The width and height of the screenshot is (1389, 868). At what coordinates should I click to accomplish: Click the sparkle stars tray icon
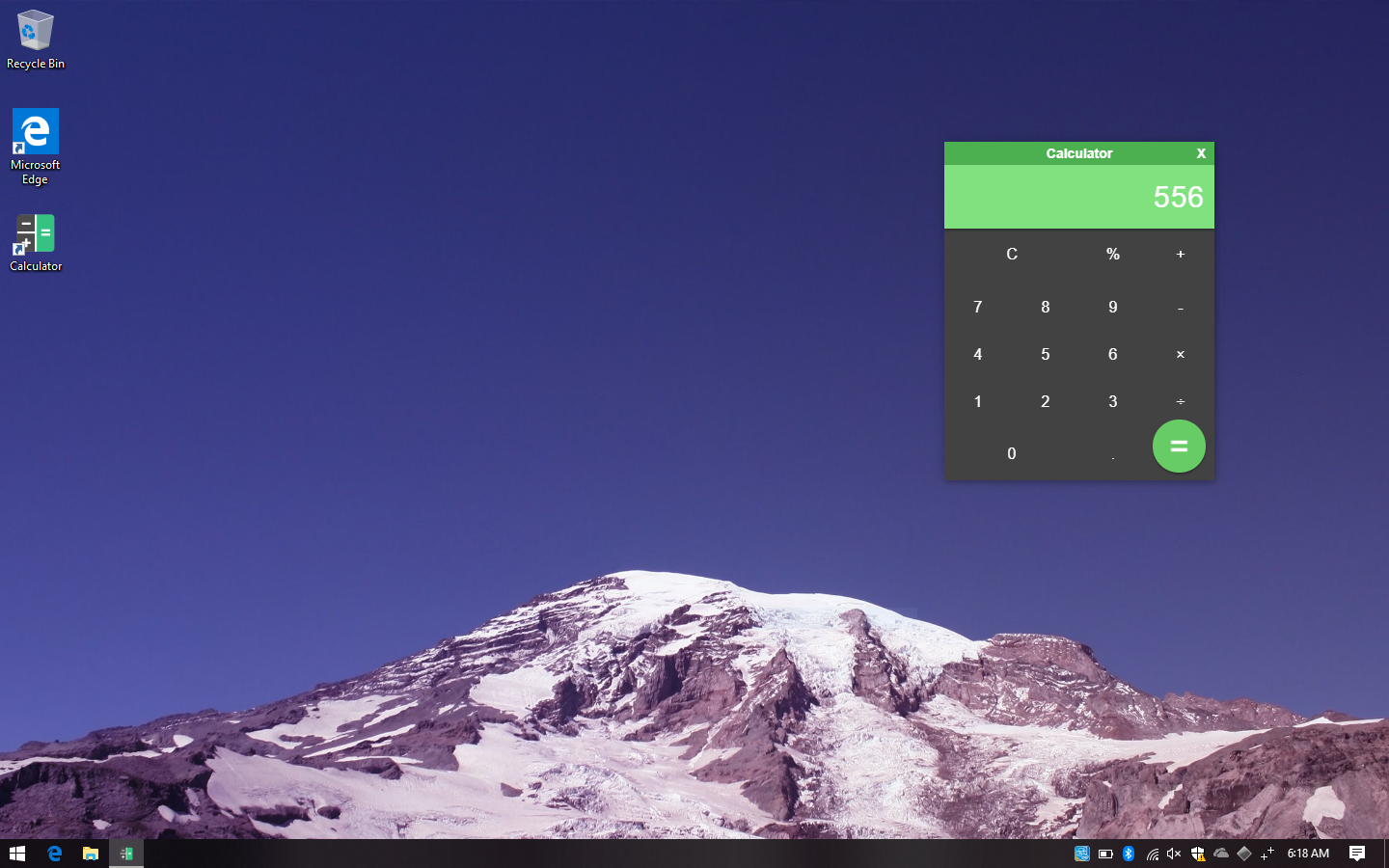(1267, 854)
